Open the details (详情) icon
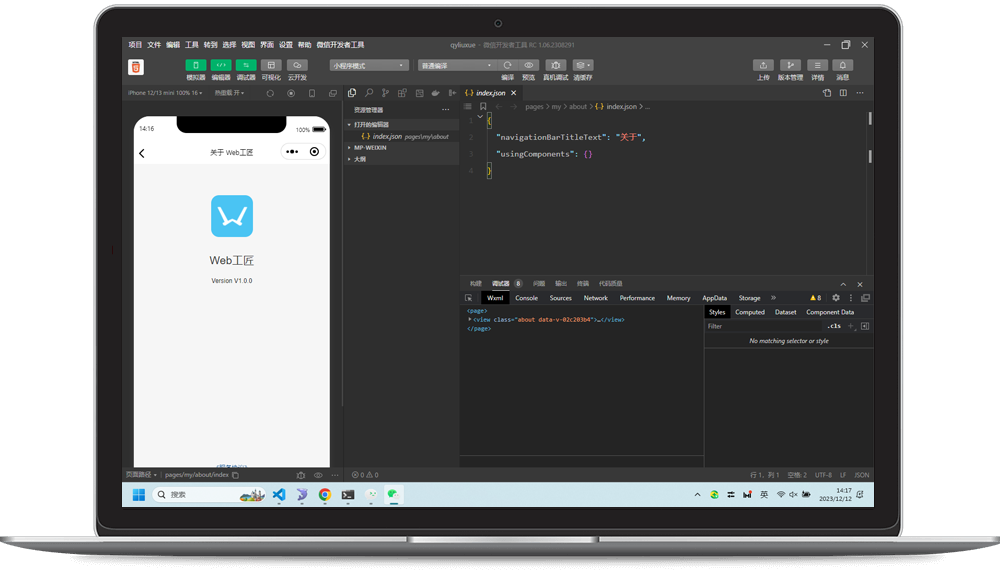The image size is (1000, 571). (x=817, y=65)
